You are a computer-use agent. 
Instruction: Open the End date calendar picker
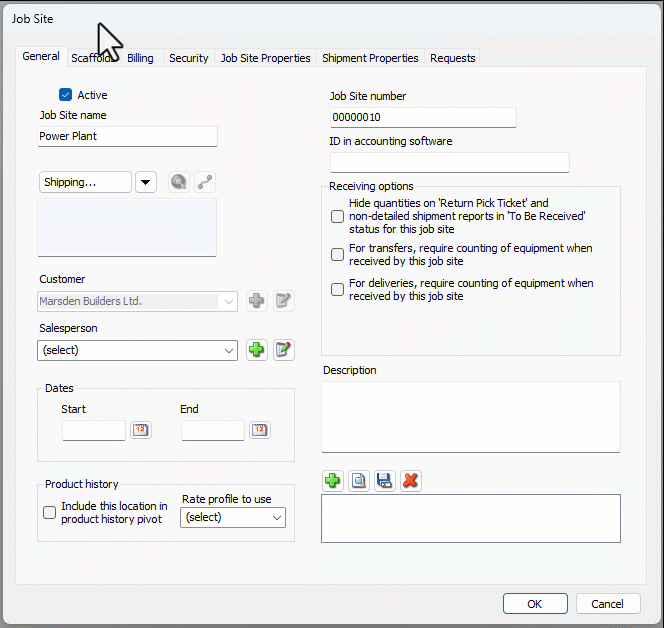pyautogui.click(x=260, y=430)
